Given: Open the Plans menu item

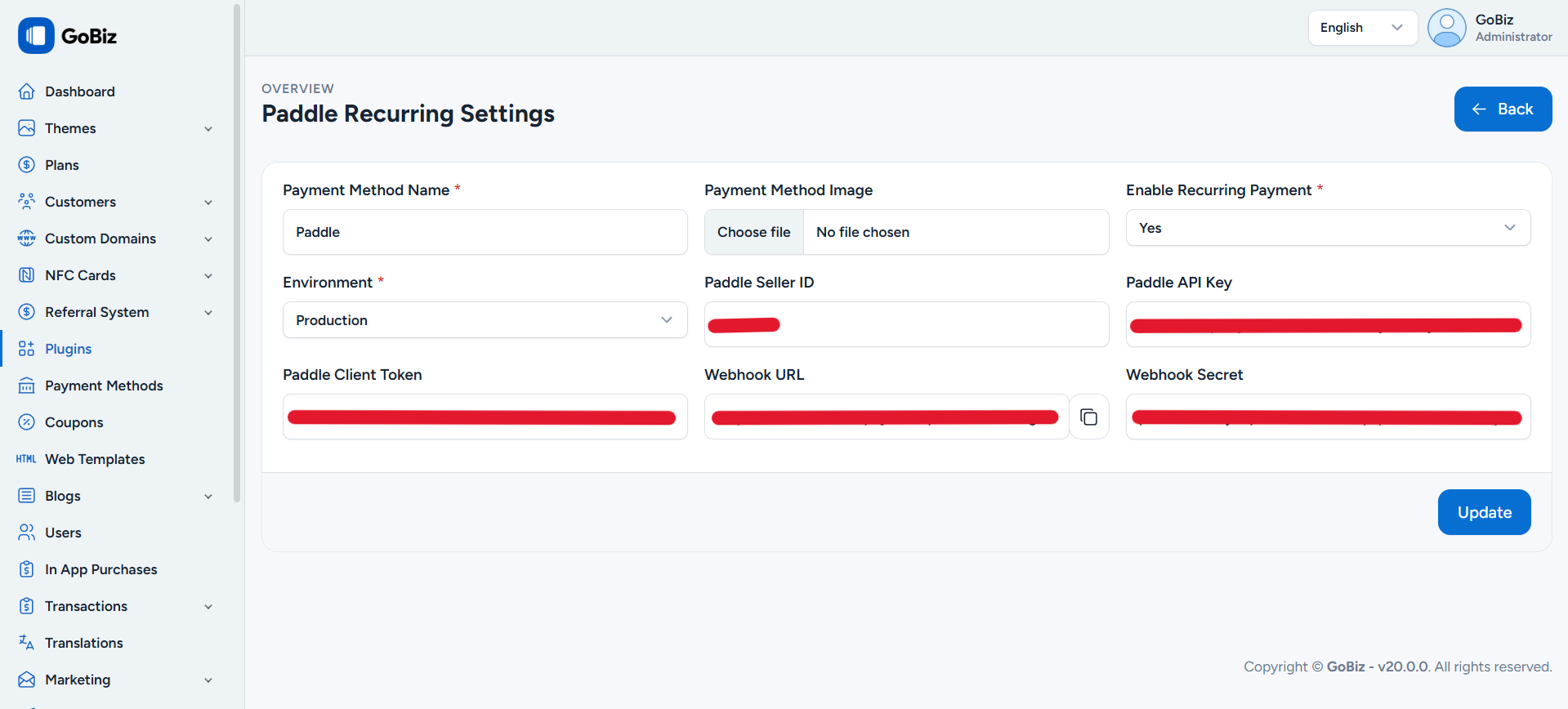Looking at the screenshot, I should coord(62,165).
